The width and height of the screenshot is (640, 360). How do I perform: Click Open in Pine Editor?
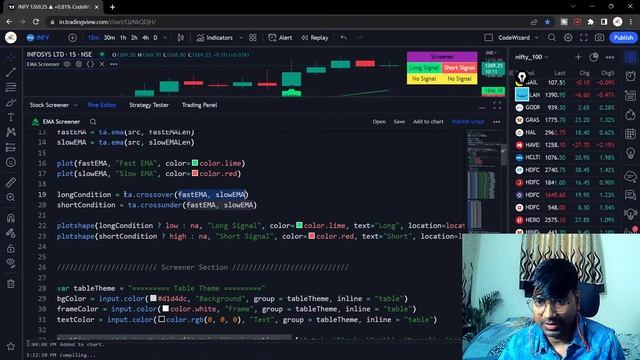pos(379,122)
